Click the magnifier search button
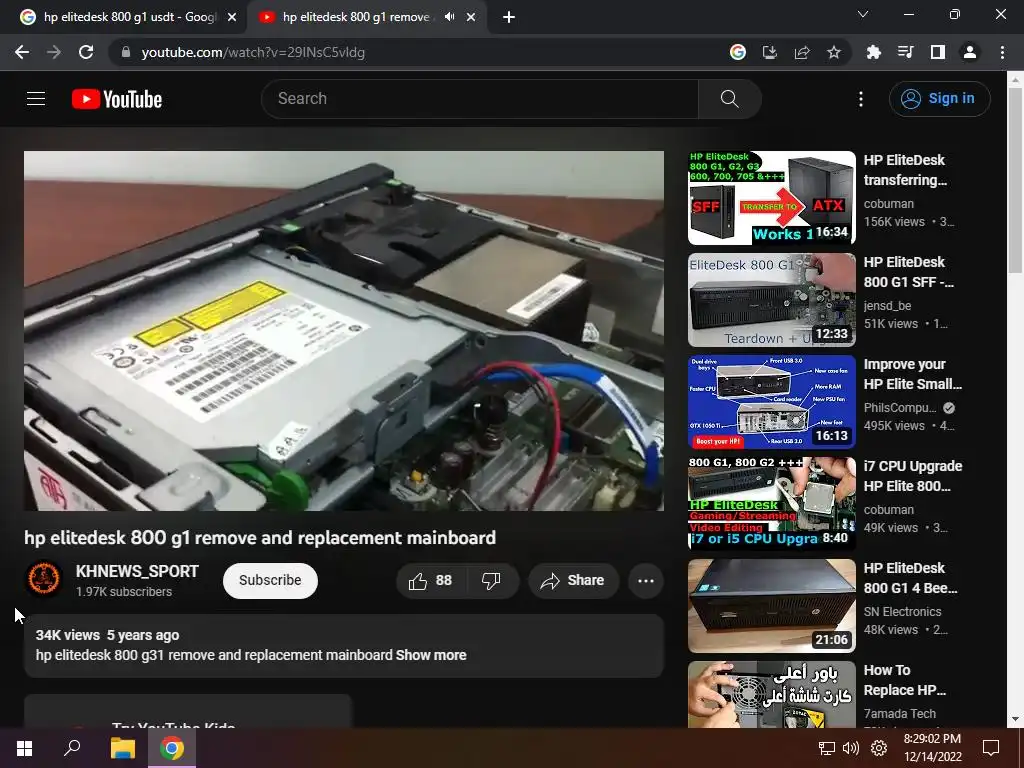The height and width of the screenshot is (768, 1024). [x=729, y=99]
